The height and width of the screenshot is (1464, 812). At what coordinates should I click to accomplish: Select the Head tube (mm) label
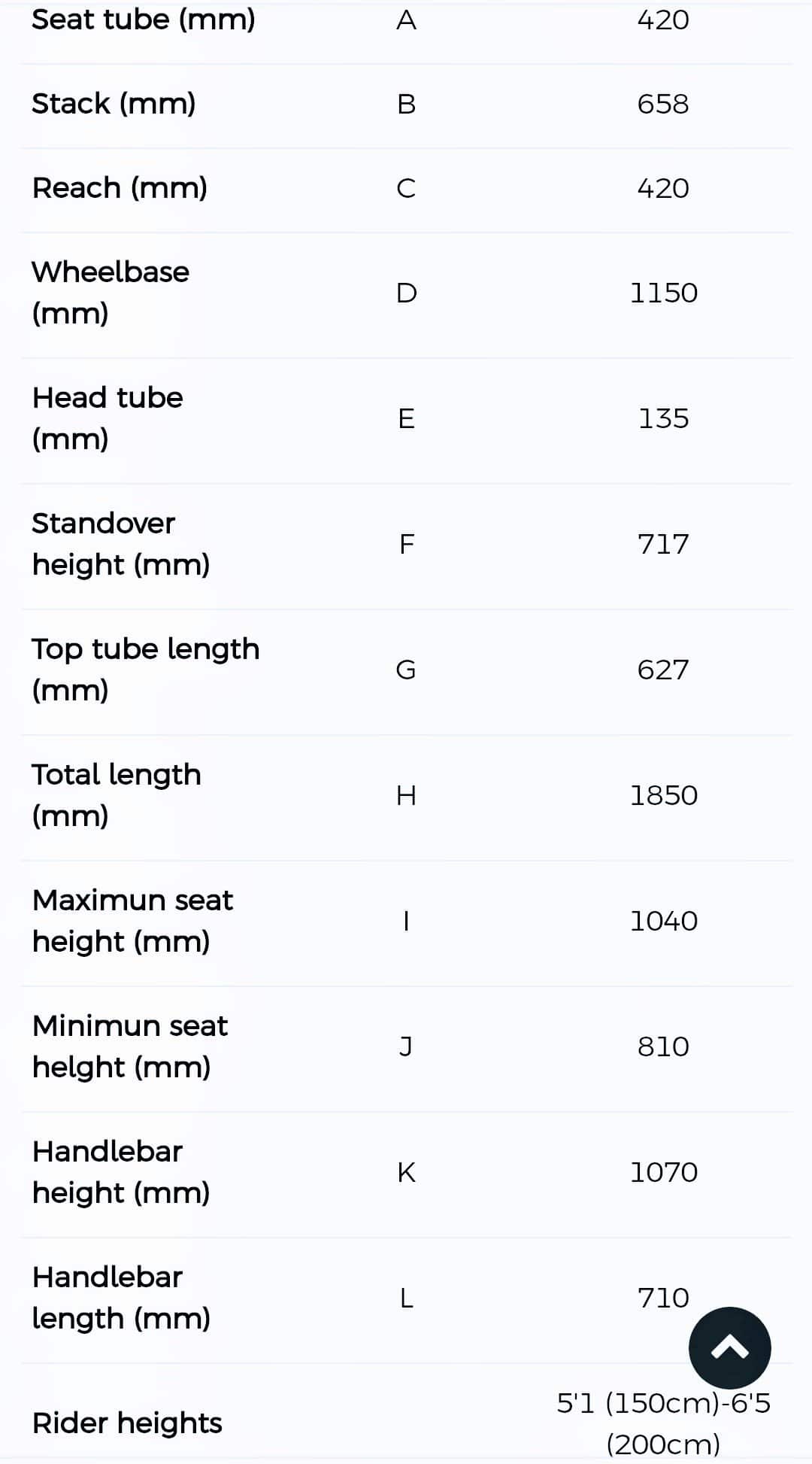(108, 418)
